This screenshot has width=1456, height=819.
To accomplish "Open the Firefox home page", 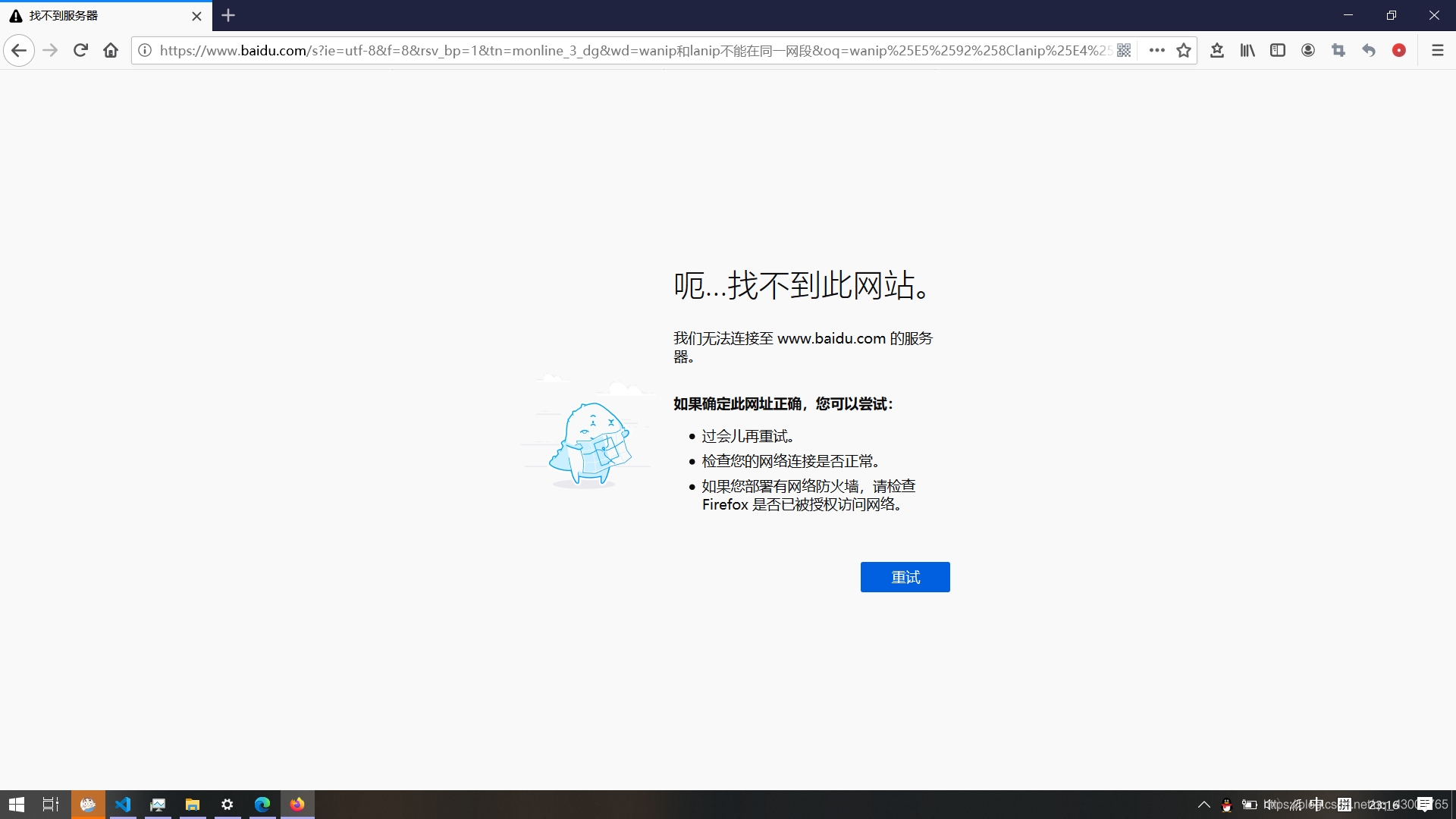I will [111, 51].
